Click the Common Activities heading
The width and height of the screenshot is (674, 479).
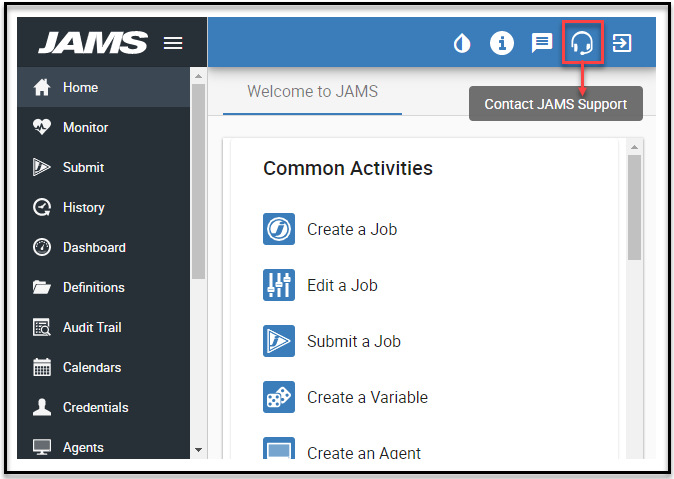click(348, 168)
